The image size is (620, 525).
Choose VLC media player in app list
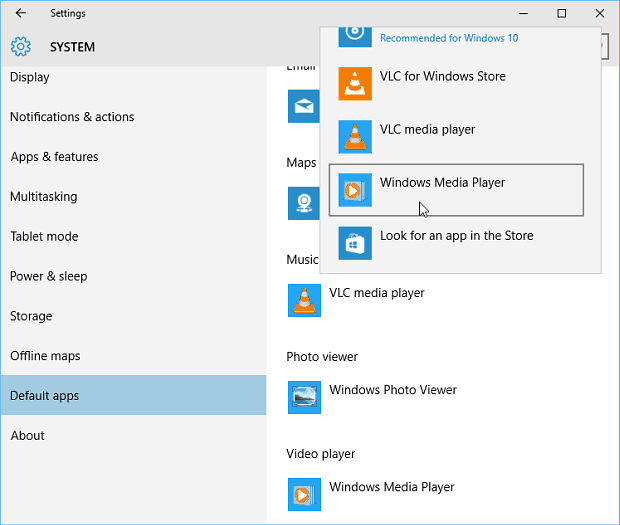tap(456, 137)
